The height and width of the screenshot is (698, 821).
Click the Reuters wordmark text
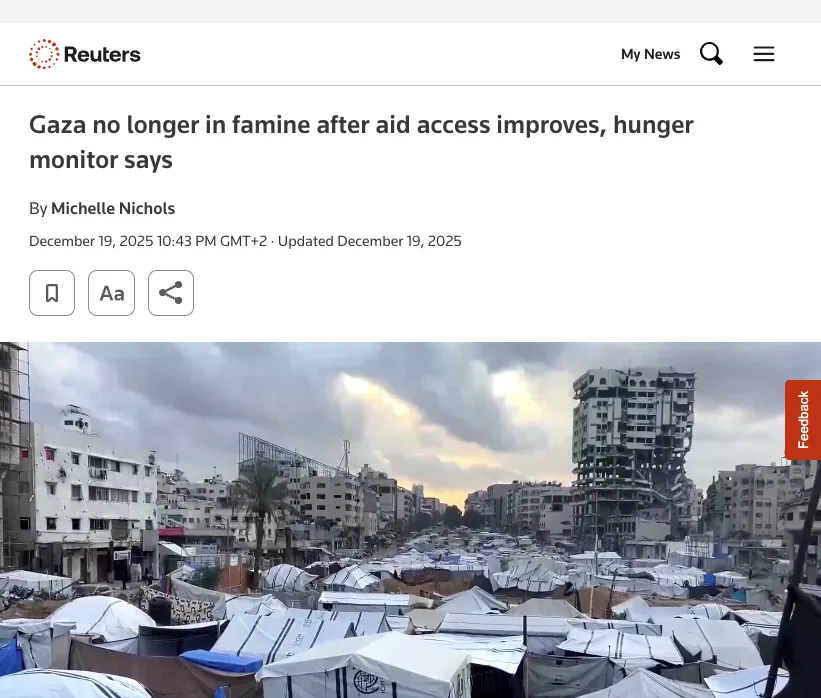point(102,54)
